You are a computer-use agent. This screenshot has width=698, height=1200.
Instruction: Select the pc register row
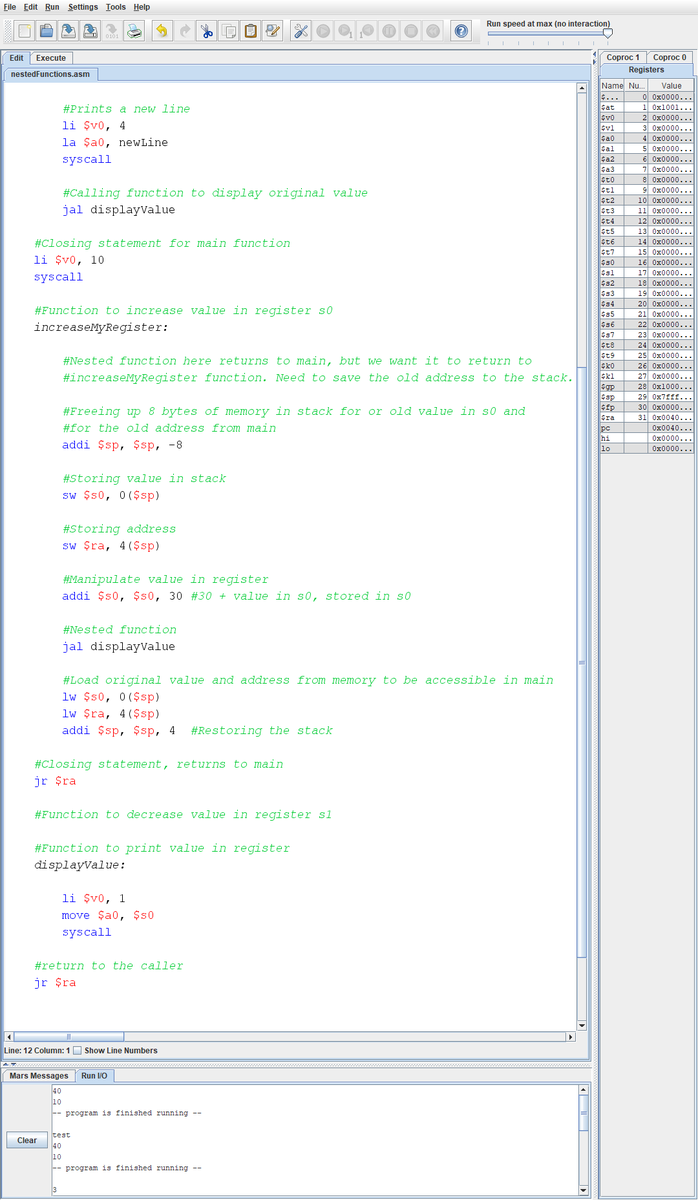point(646,428)
